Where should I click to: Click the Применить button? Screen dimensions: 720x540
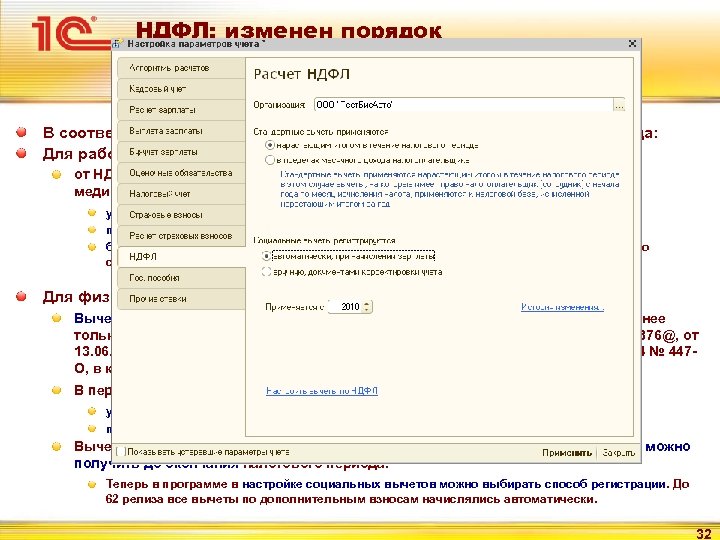click(x=567, y=453)
